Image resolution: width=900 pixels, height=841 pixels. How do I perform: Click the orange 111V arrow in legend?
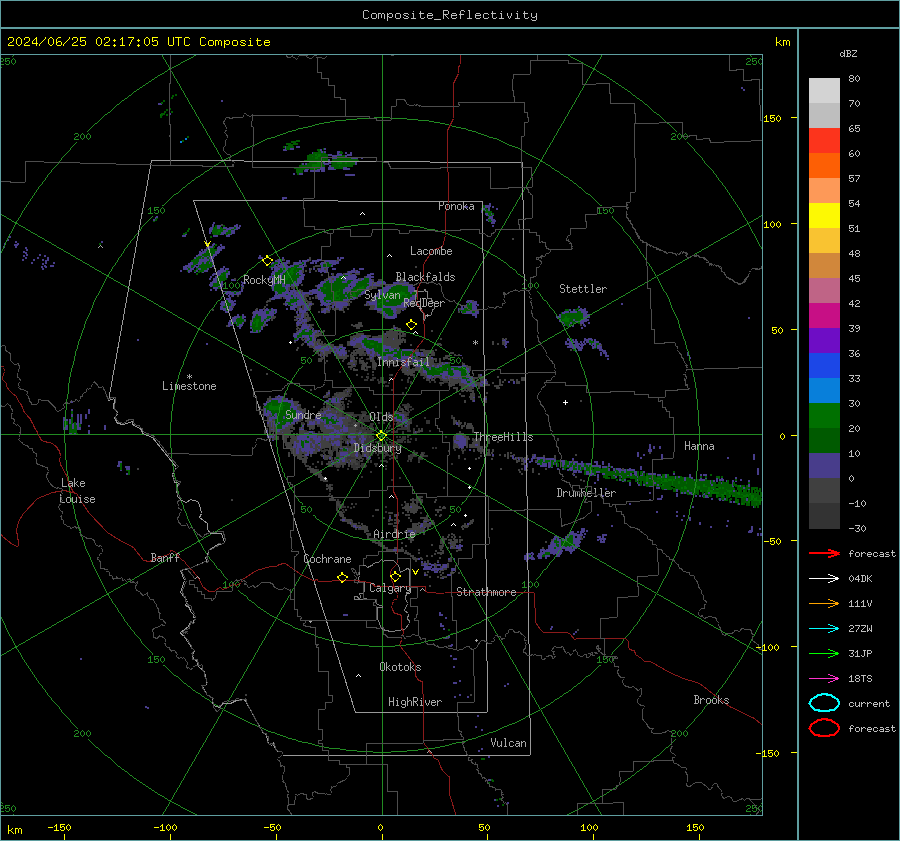click(x=824, y=603)
